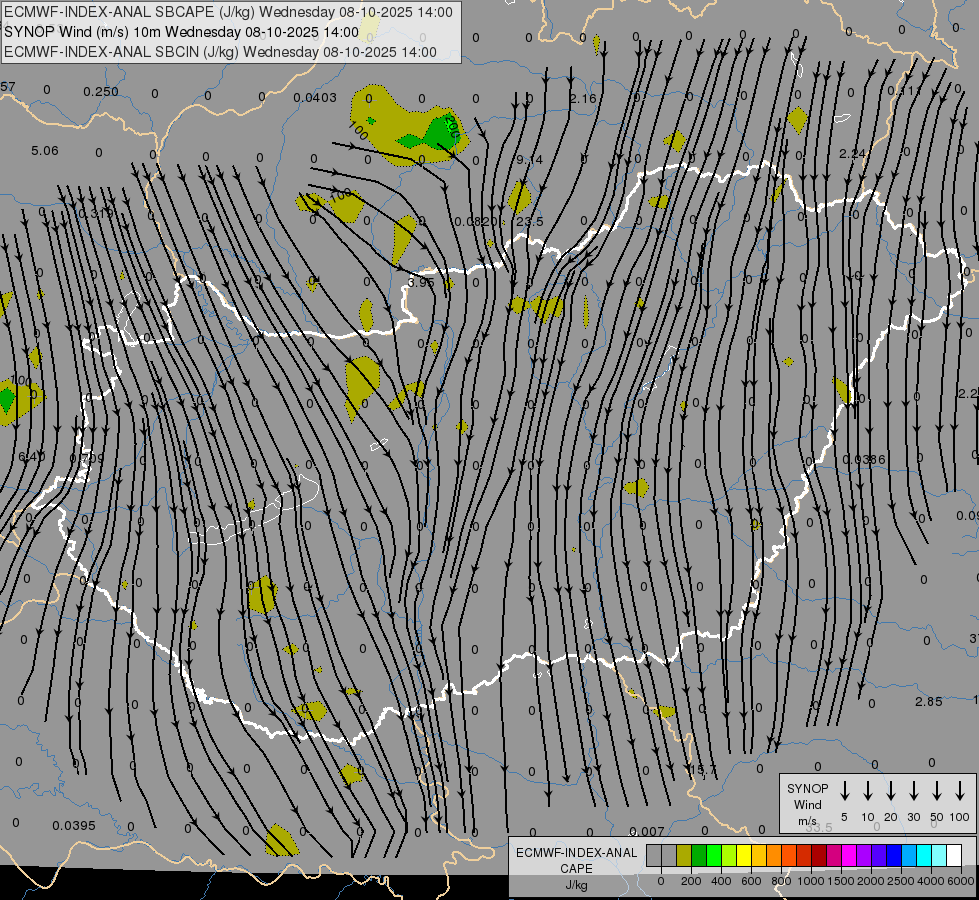The height and width of the screenshot is (900, 979).
Task: Click the 200 contour label on green CAPE area
Action: [x=453, y=127]
